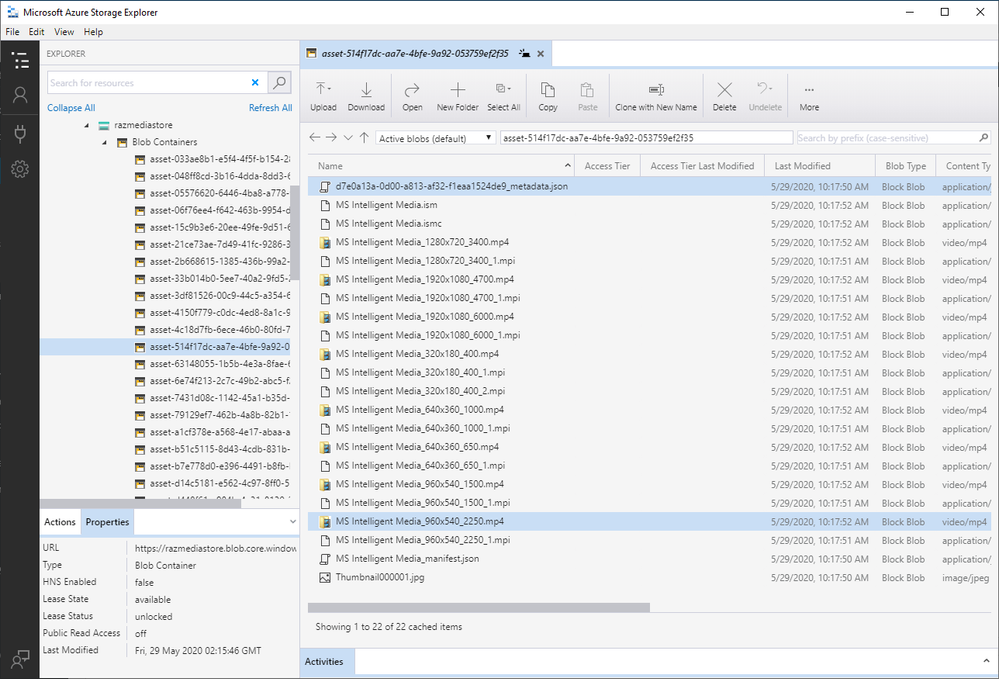Select MS Intelligent Media_320x180_400_2.mpi file
Image resolution: width=999 pixels, height=679 pixels.
click(649, 391)
